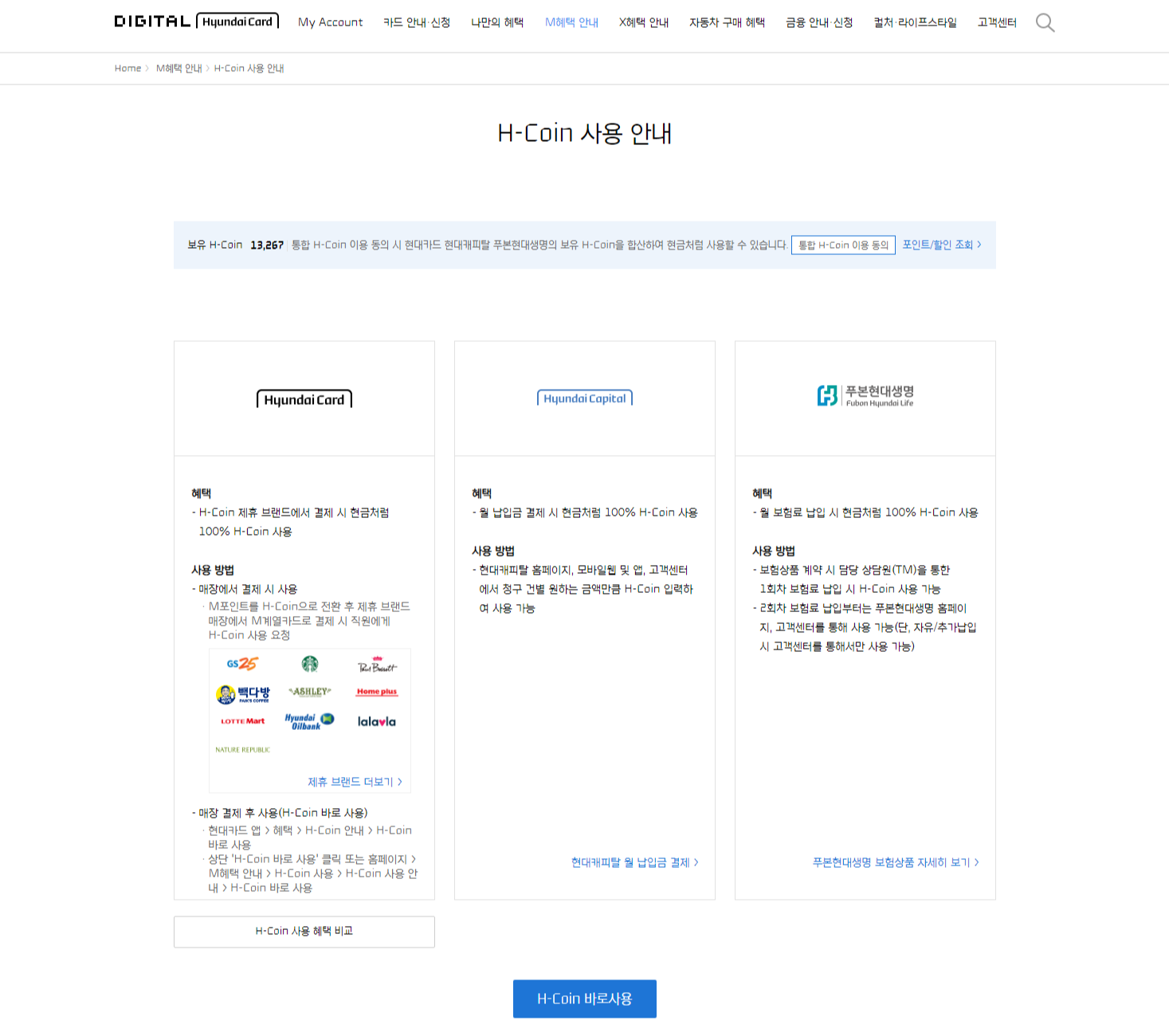Click the 혜택 heading in Fubon Hyundai Life card

click(763, 493)
